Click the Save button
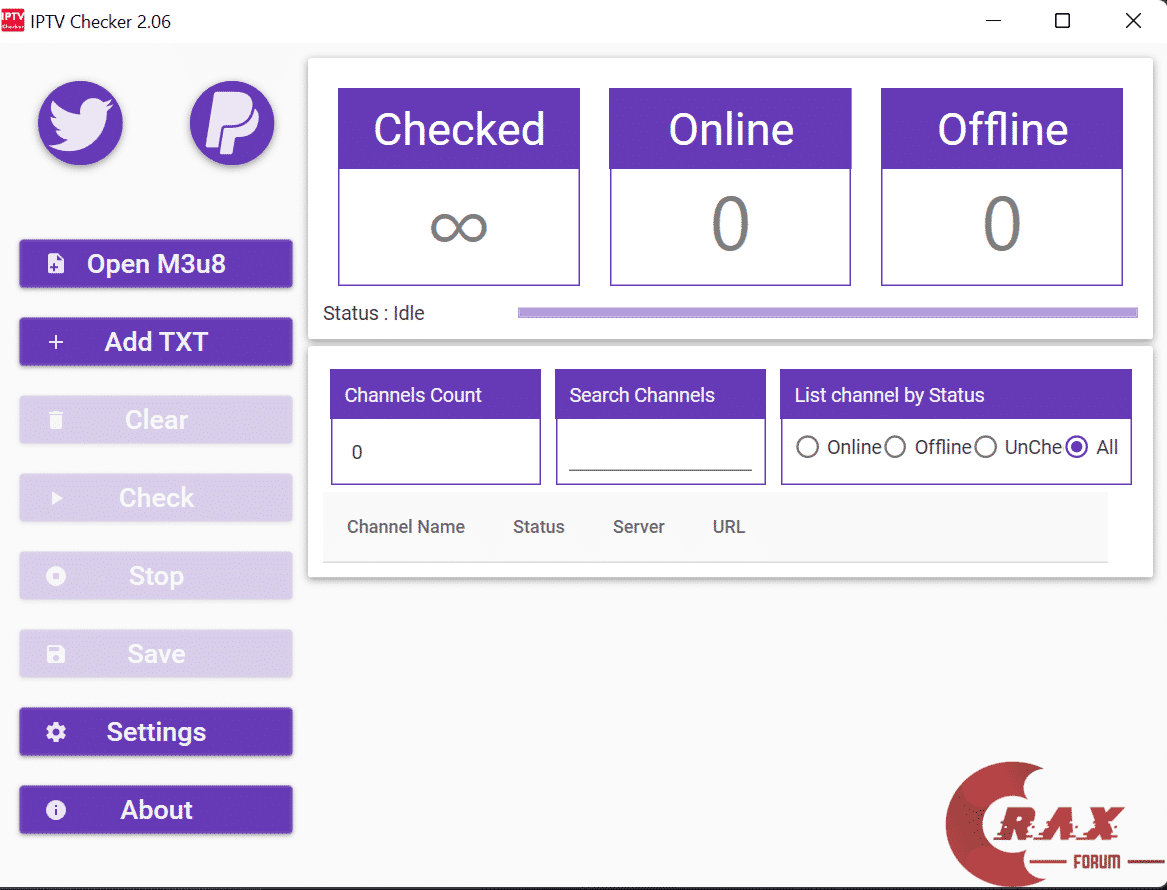 click(156, 653)
